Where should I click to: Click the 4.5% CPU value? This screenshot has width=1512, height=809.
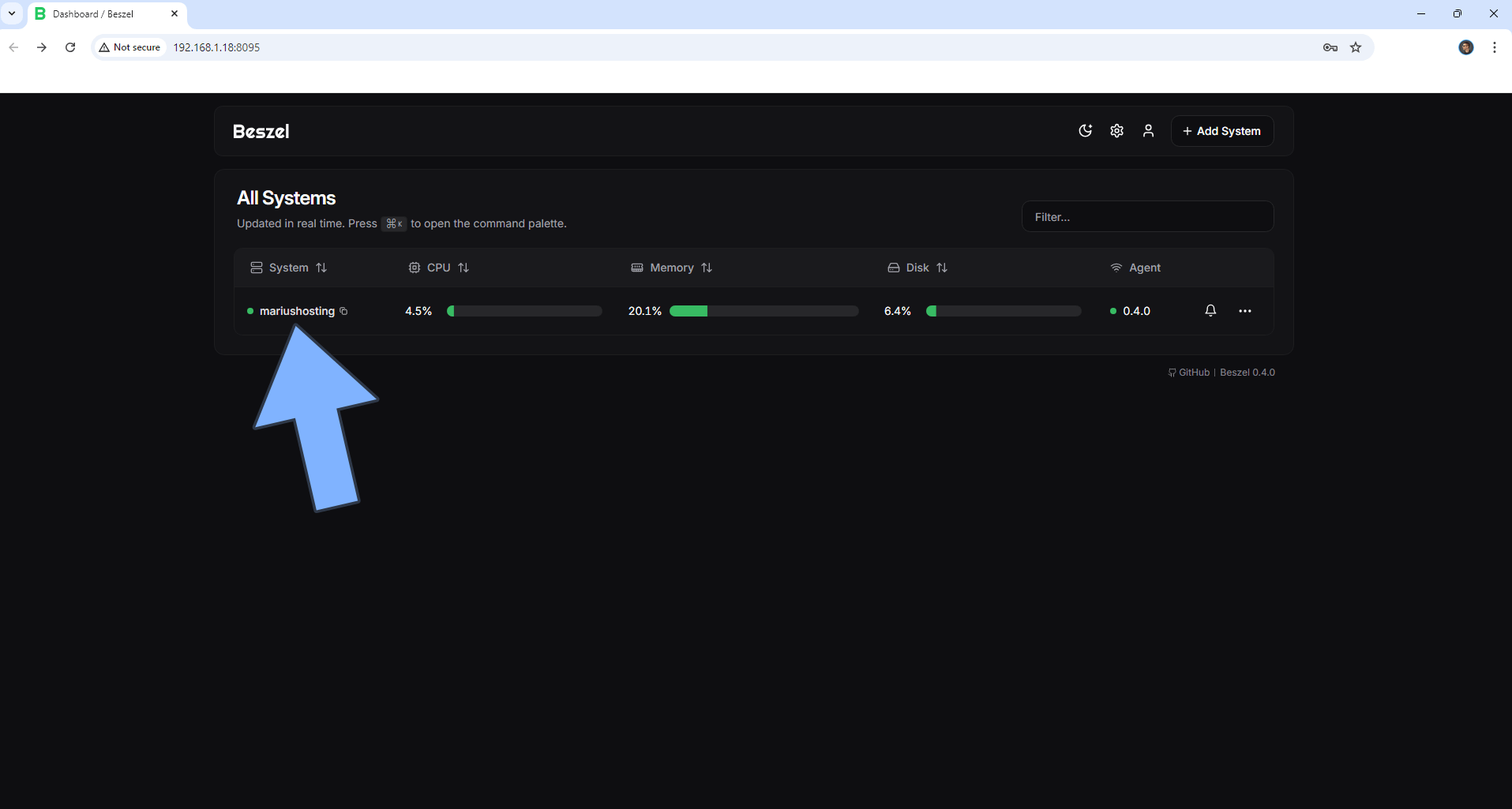[418, 311]
